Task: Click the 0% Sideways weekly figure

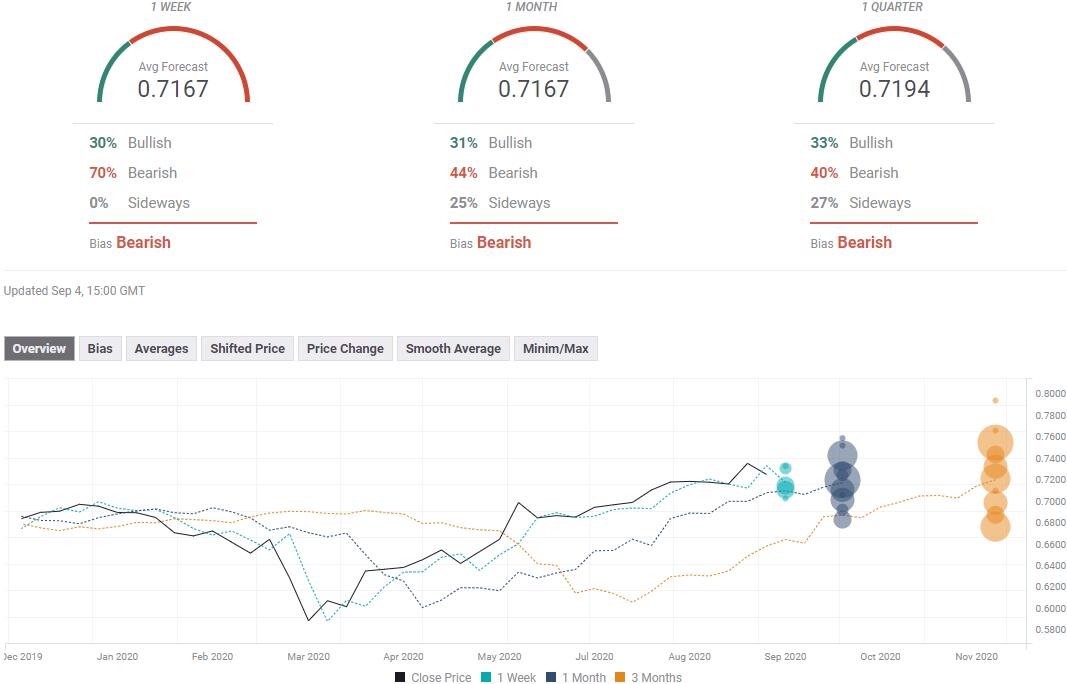Action: 139,203
